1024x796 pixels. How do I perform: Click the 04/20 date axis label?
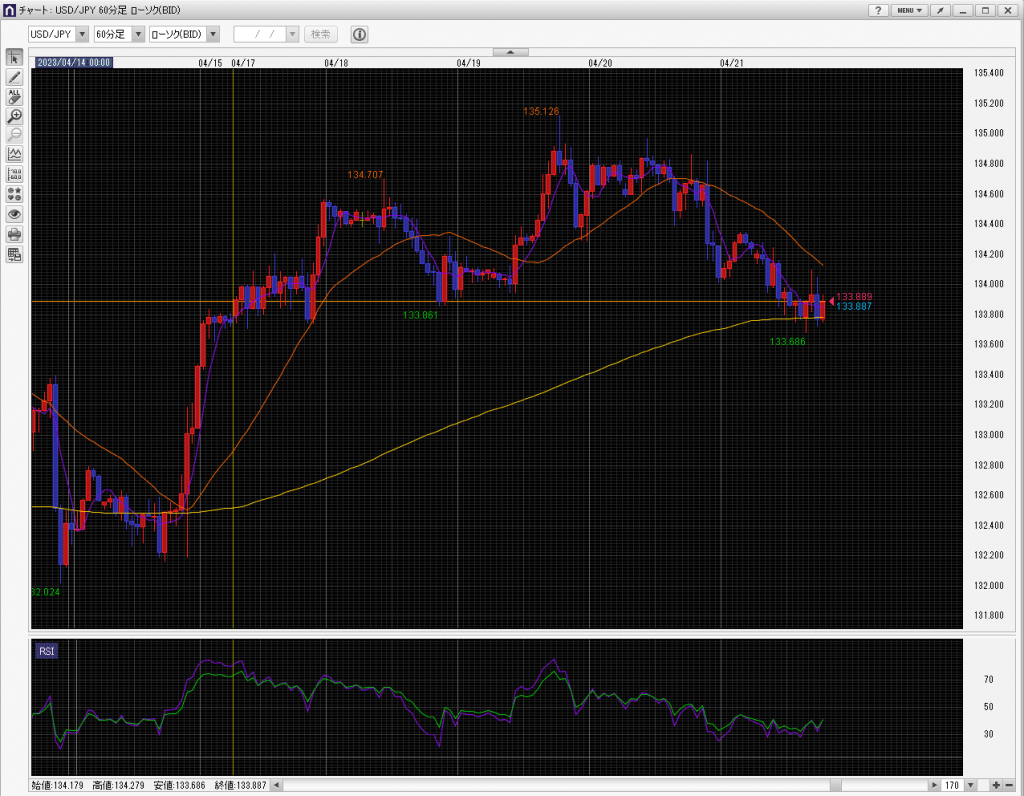coord(600,63)
